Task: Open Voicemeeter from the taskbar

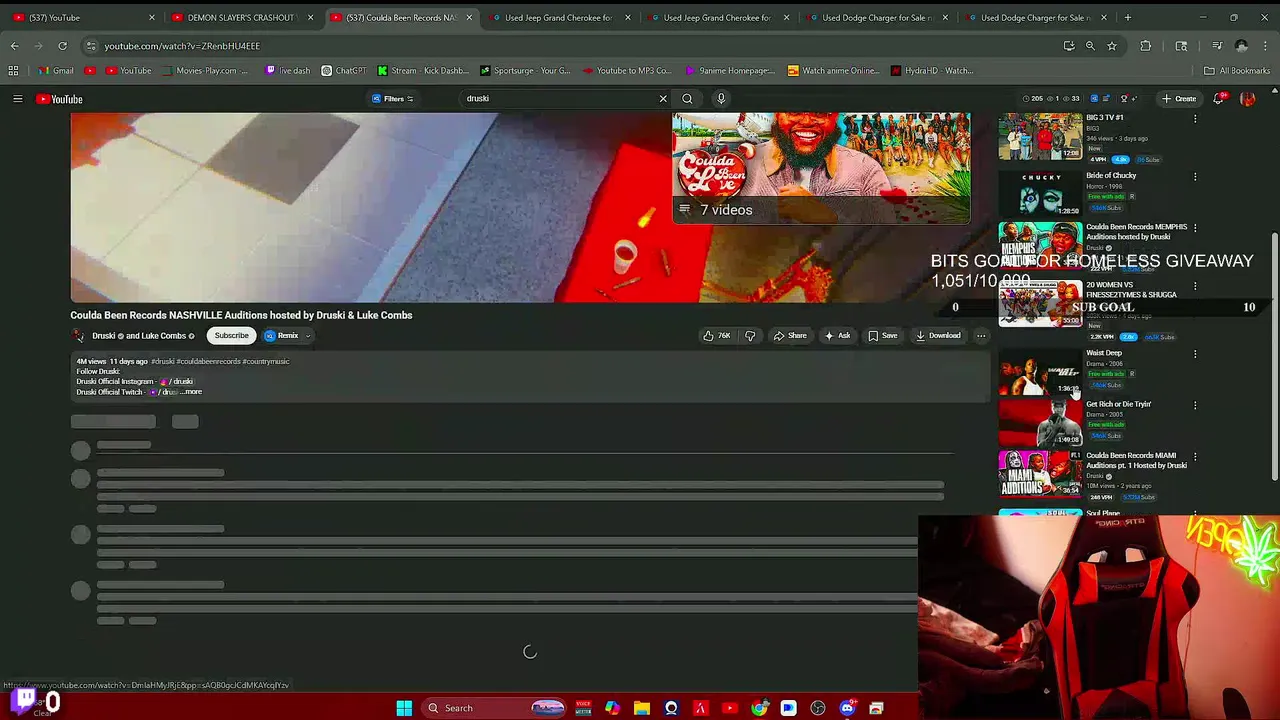Action: (583, 708)
